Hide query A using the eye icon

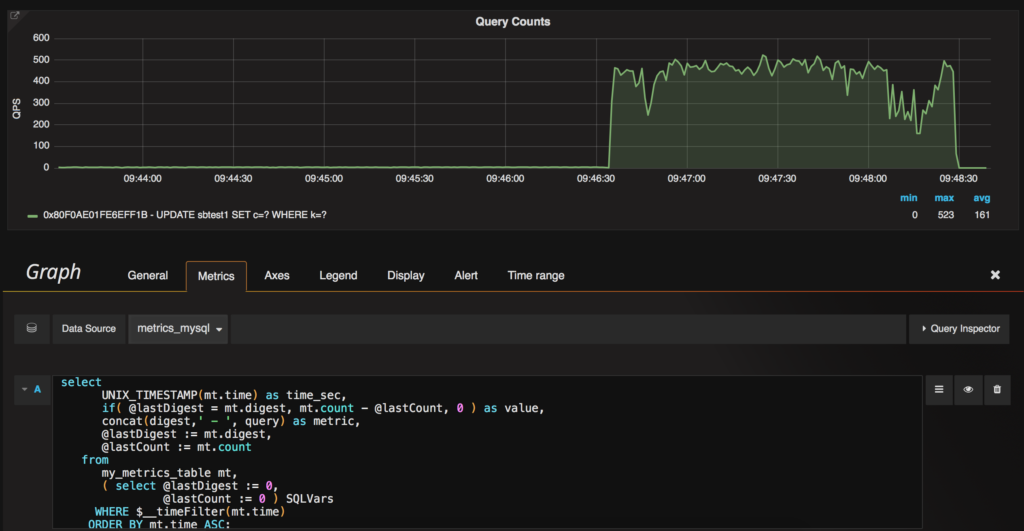click(x=968, y=391)
